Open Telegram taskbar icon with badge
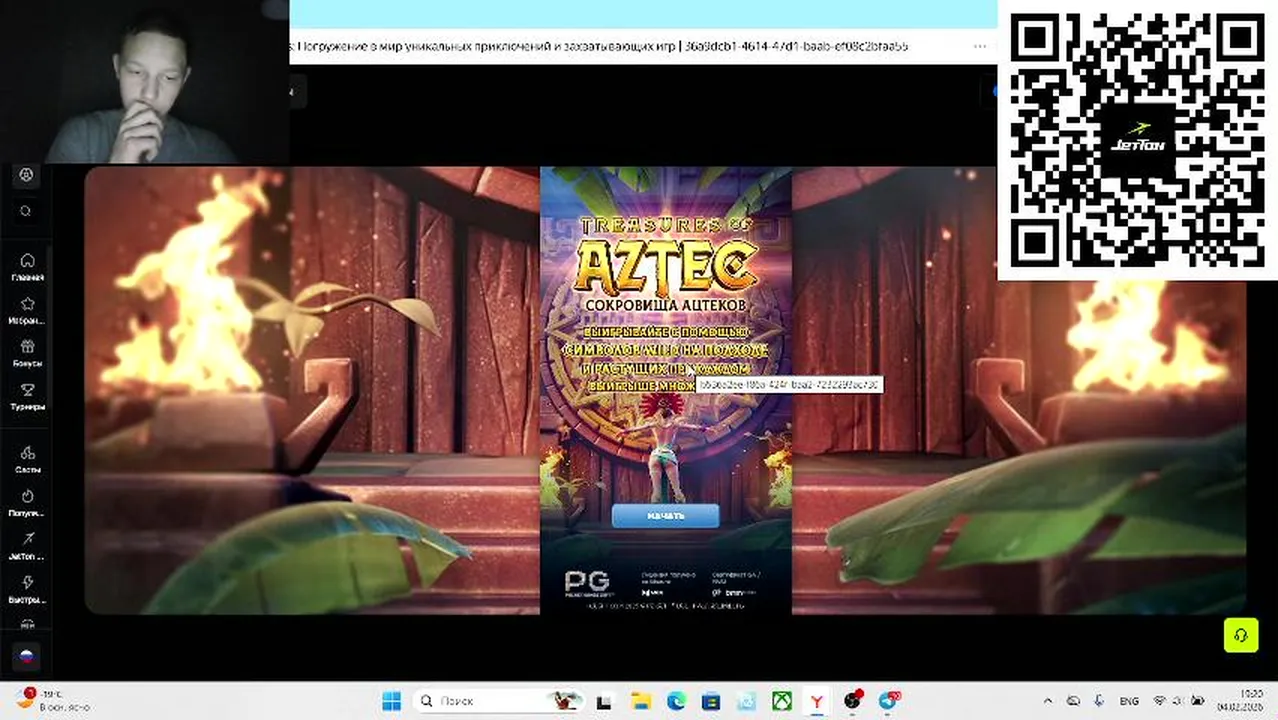Screen dimensions: 1278x720 tap(888, 700)
